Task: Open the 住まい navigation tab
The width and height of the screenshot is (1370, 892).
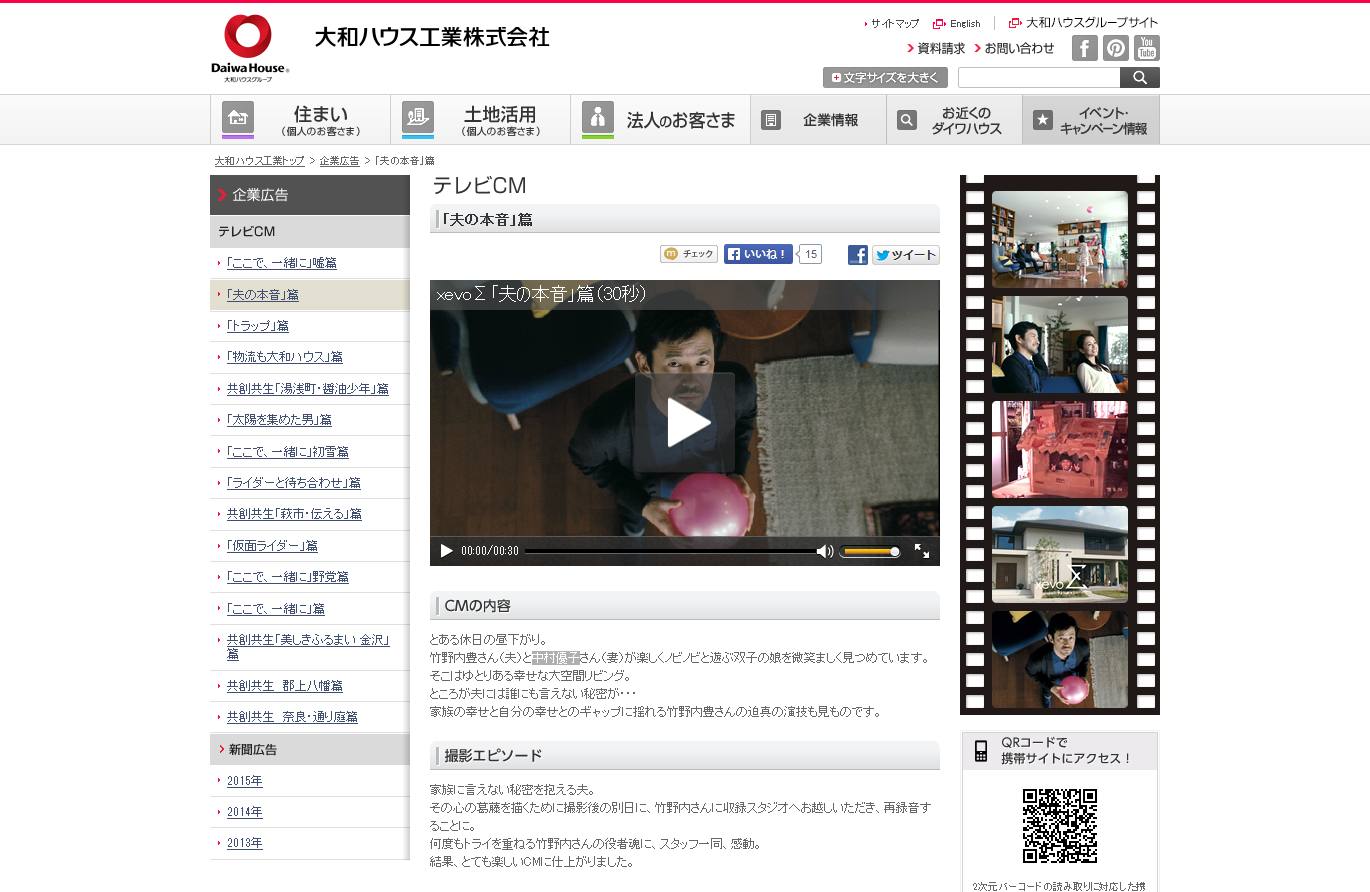Action: [300, 120]
